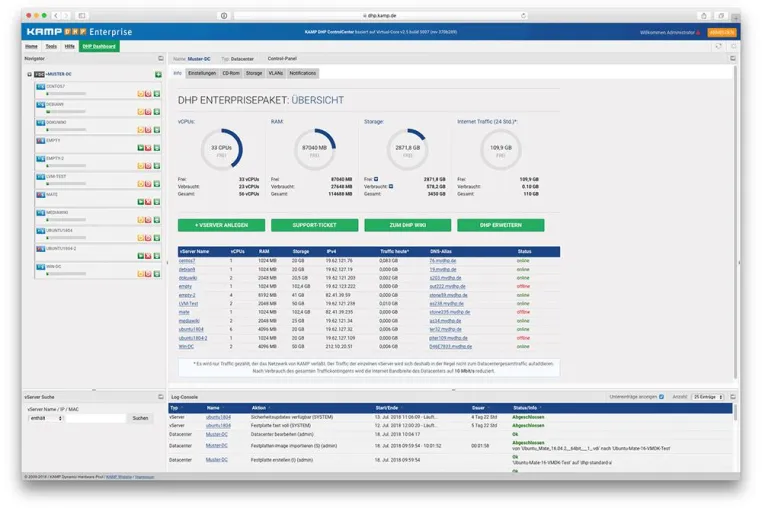Select the DHP Dashboard tab
Viewport: 762px width, 508px height.
pyautogui.click(x=99, y=47)
